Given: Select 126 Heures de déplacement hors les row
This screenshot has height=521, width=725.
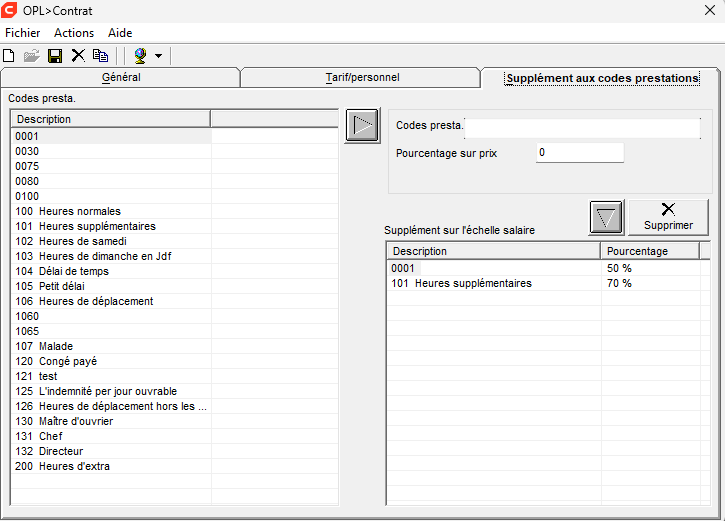Looking at the screenshot, I should pos(175,406).
